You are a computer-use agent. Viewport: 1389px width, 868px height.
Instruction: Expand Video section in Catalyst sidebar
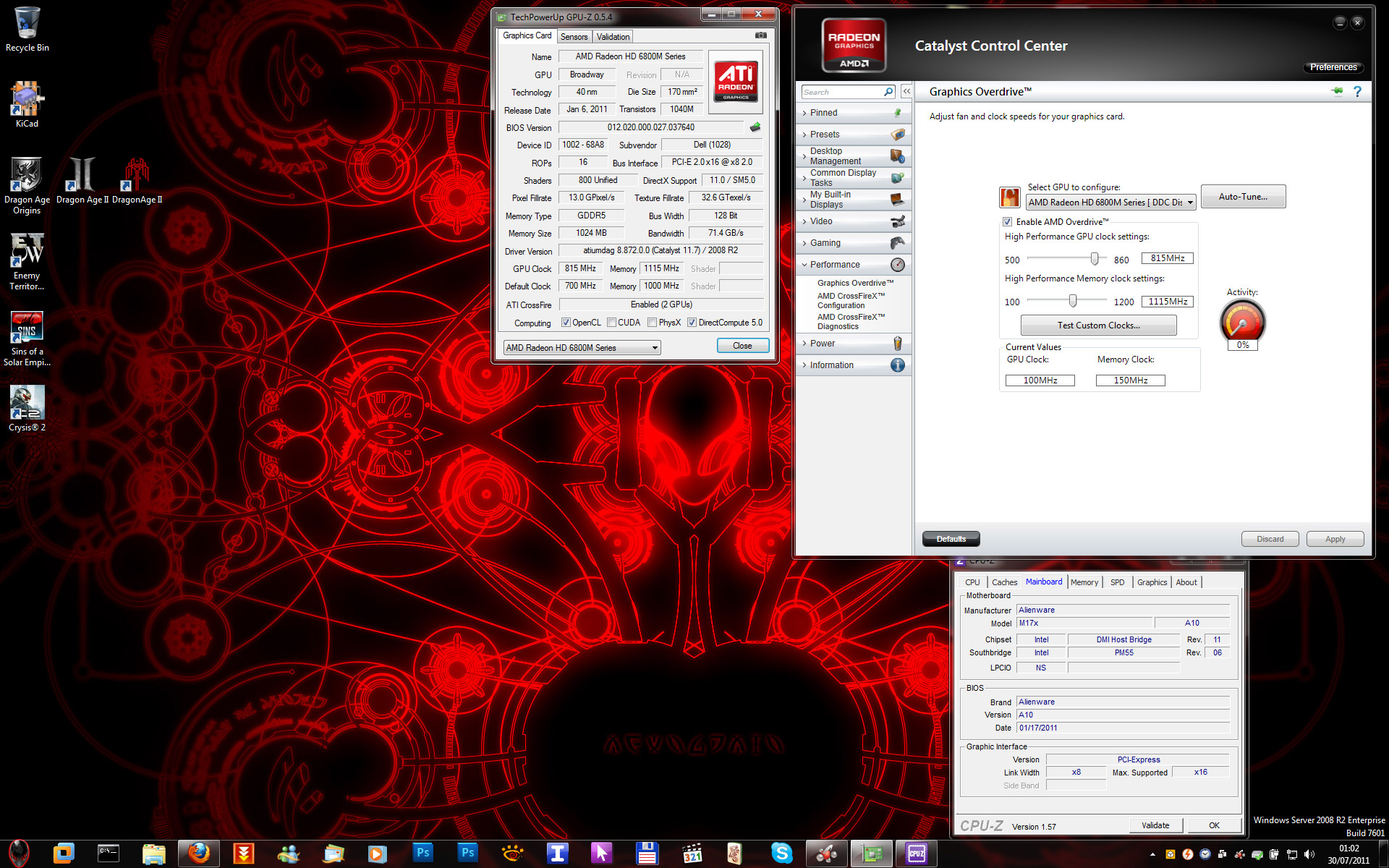click(x=853, y=221)
